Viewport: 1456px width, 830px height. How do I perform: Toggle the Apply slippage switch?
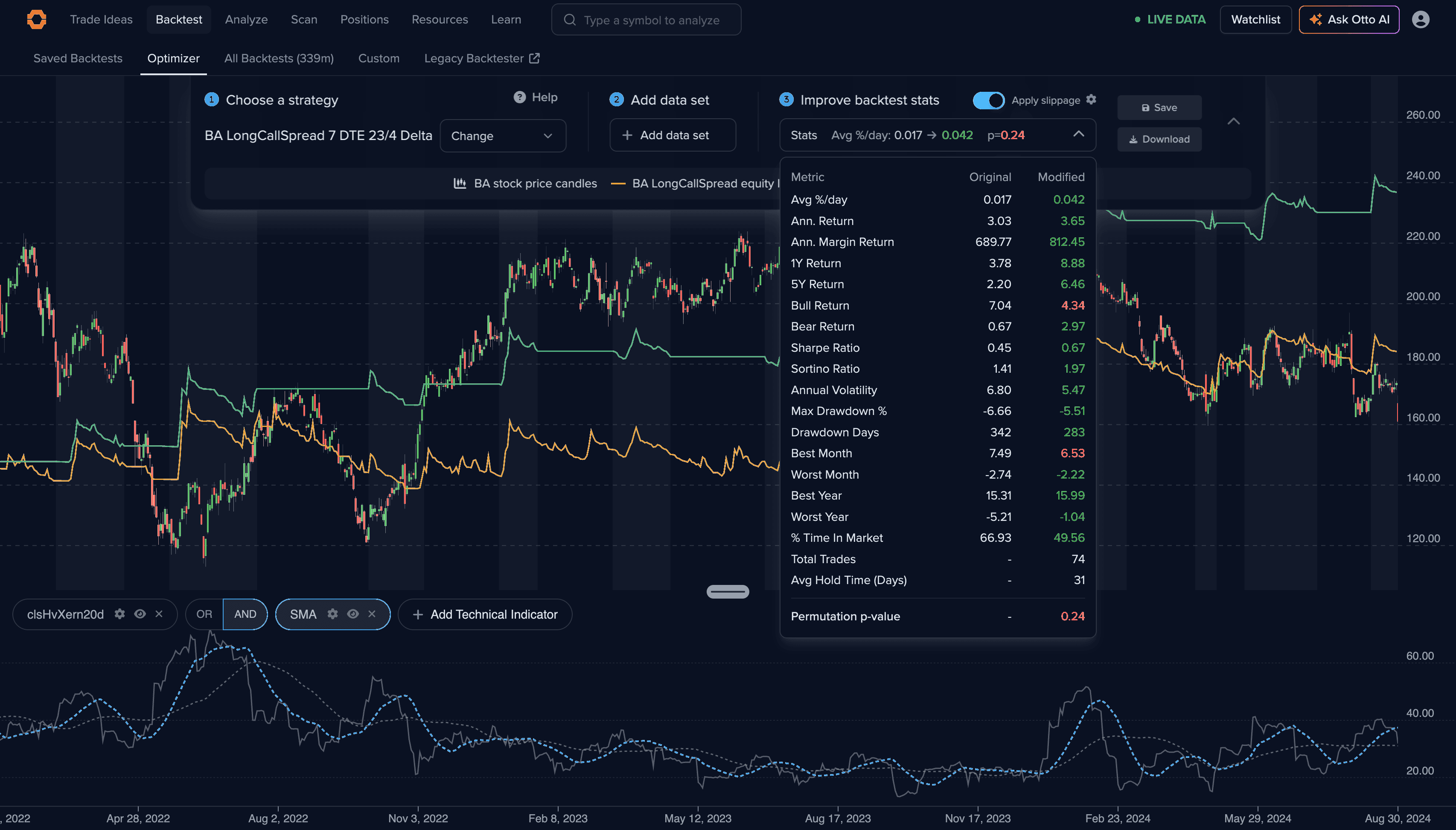pyautogui.click(x=988, y=100)
